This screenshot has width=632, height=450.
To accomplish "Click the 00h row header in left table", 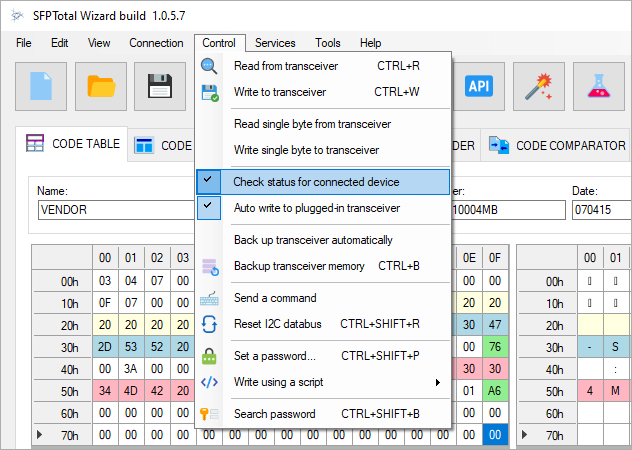I will (x=62, y=281).
